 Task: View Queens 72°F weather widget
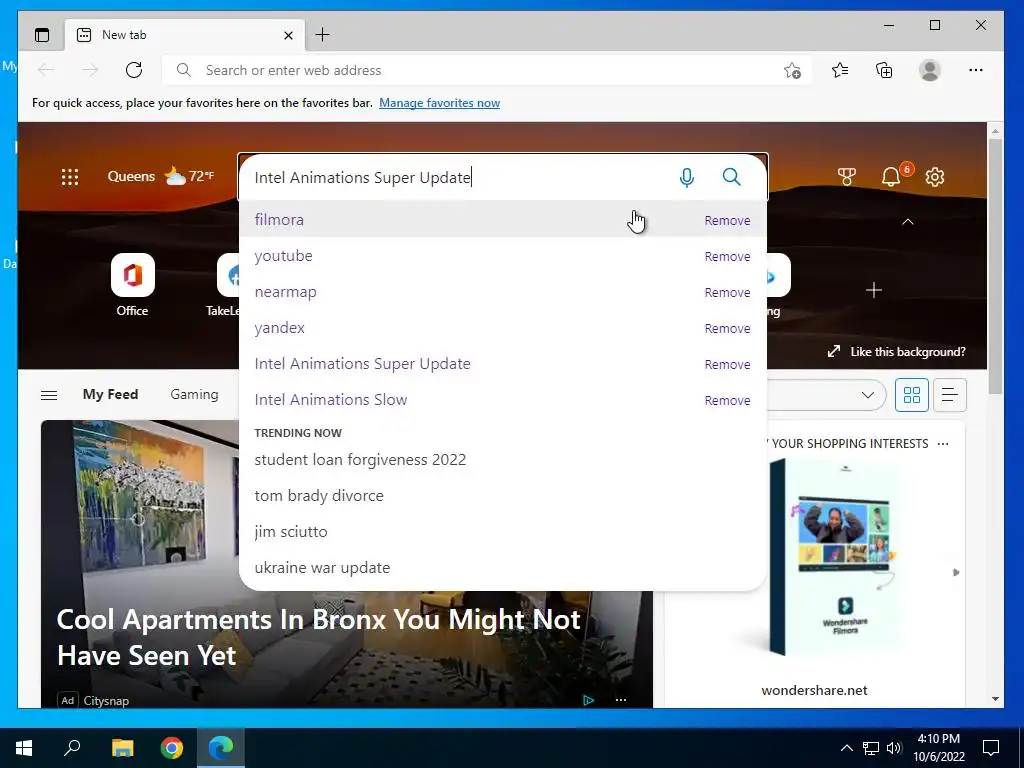coord(161,176)
